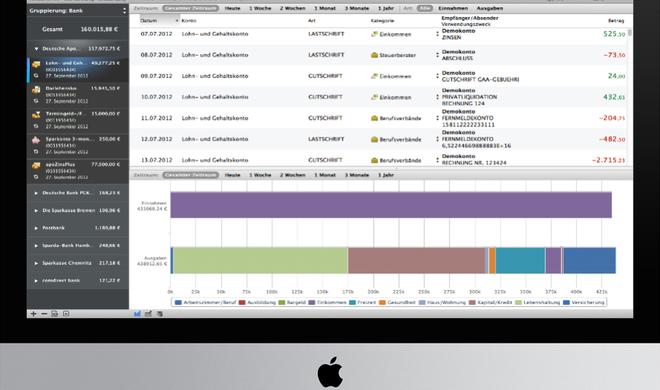The image size is (660, 390).
Task: Click the sync icon under Sparkonto account
Action: coord(36,151)
